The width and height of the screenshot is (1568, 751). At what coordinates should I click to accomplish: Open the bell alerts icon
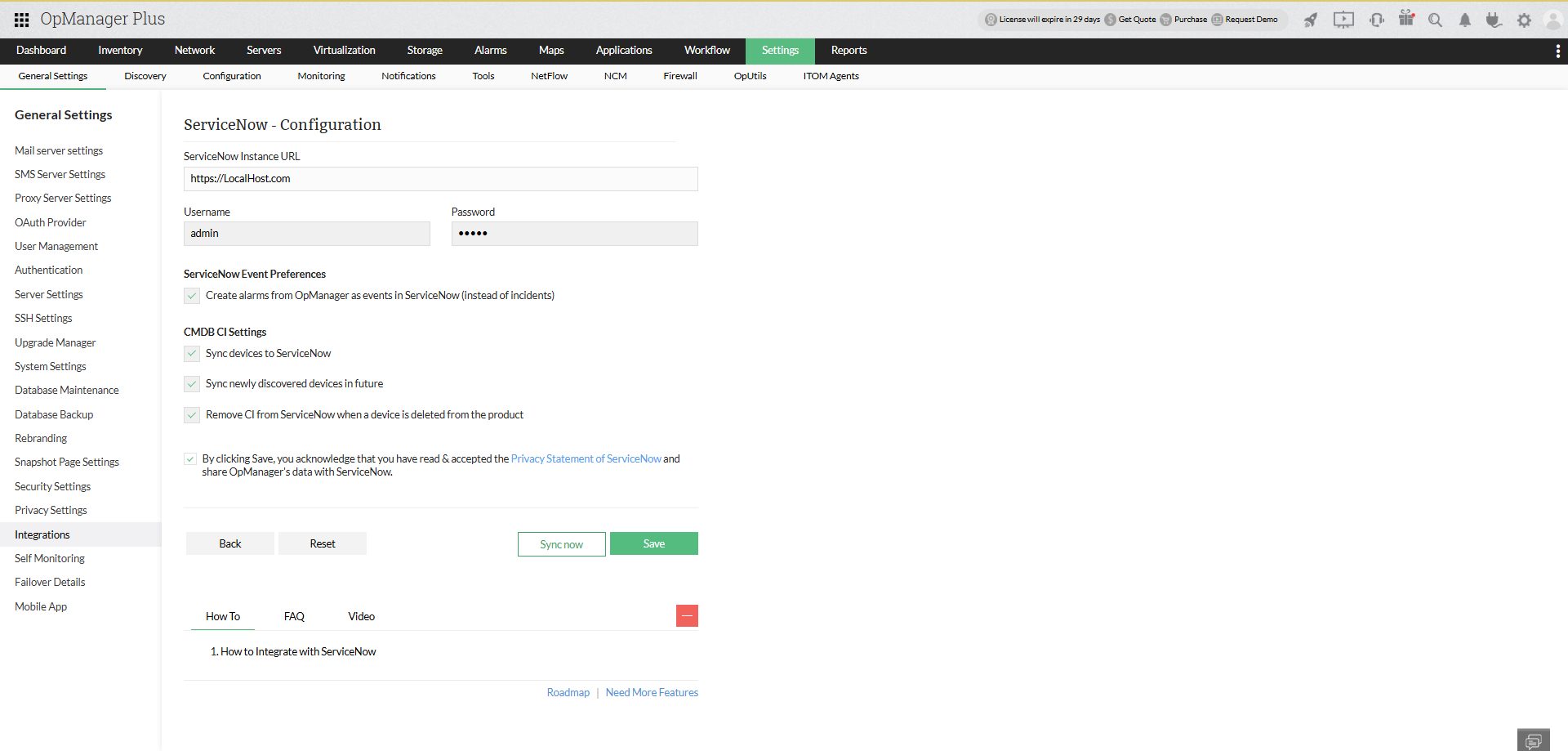pos(1465,20)
